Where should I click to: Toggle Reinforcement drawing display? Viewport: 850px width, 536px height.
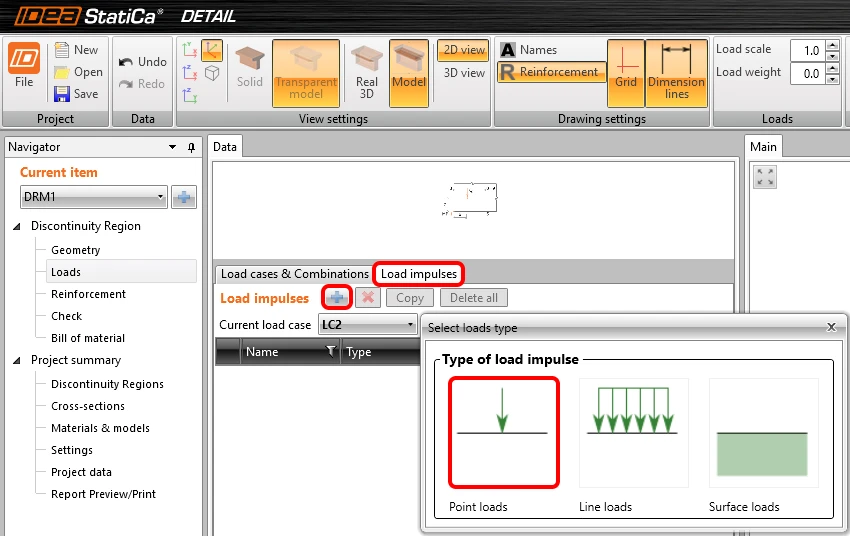click(551, 72)
